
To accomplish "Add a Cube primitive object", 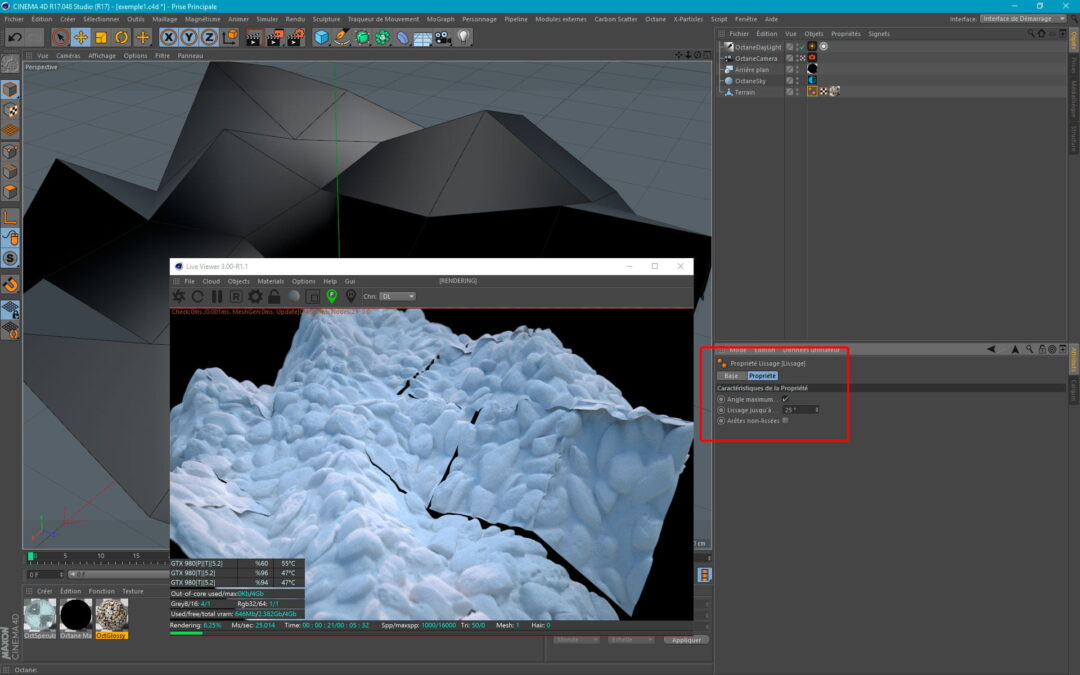I will pos(321,37).
